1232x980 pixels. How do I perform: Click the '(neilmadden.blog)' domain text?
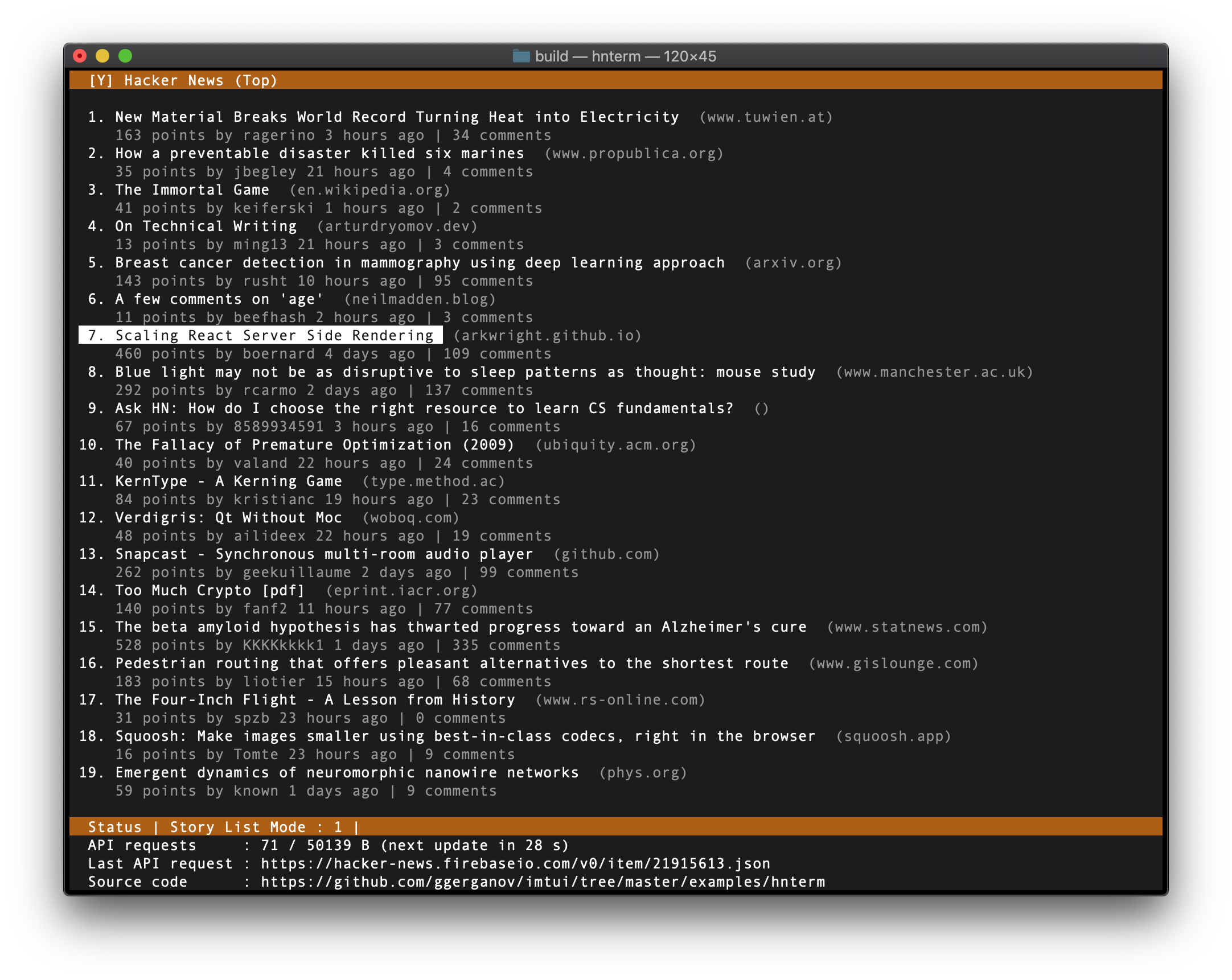(420, 299)
